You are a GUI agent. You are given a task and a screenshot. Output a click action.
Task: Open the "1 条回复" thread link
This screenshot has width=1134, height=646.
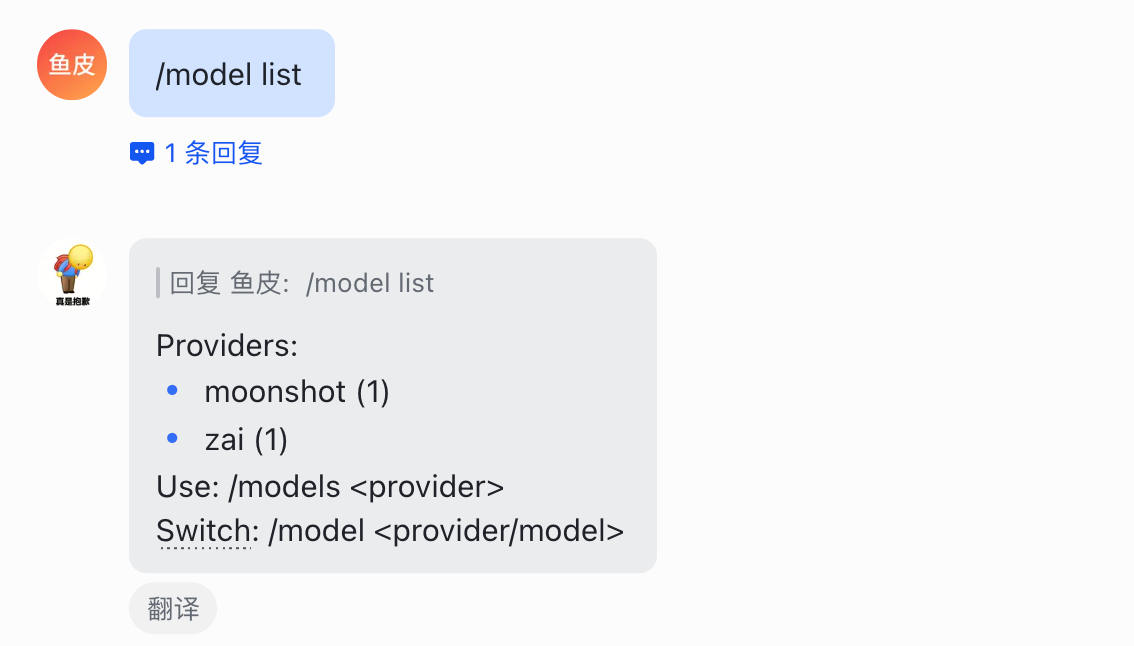coord(213,153)
